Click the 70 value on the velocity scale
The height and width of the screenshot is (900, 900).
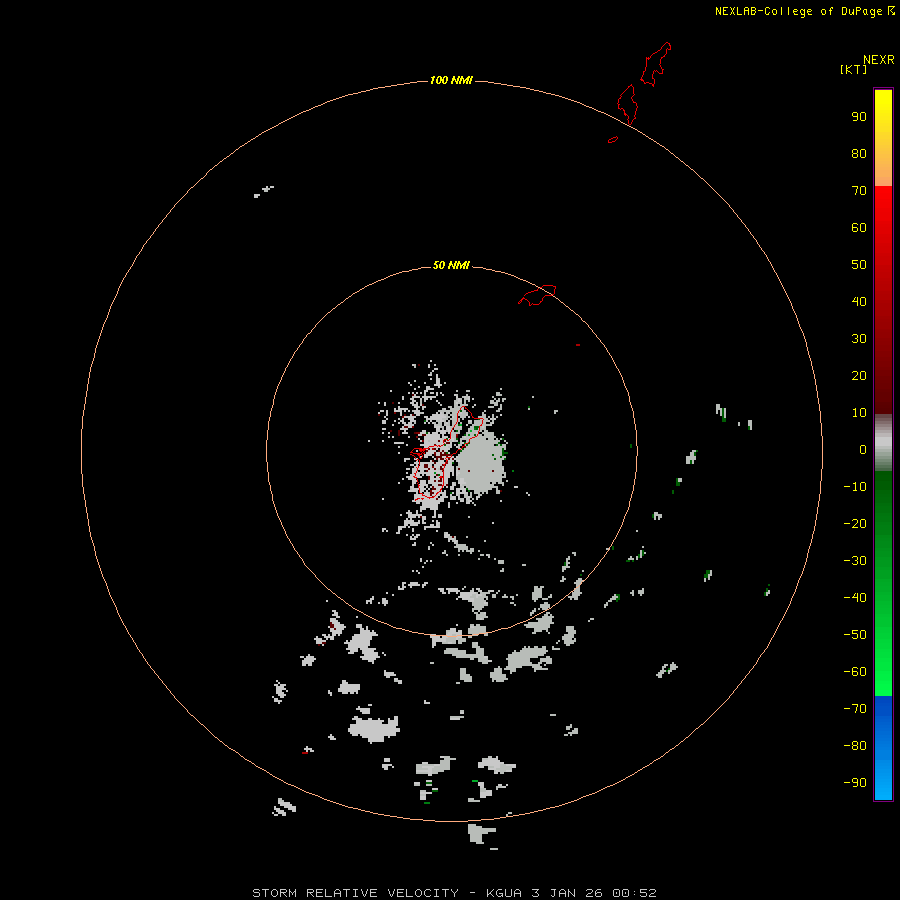point(859,191)
